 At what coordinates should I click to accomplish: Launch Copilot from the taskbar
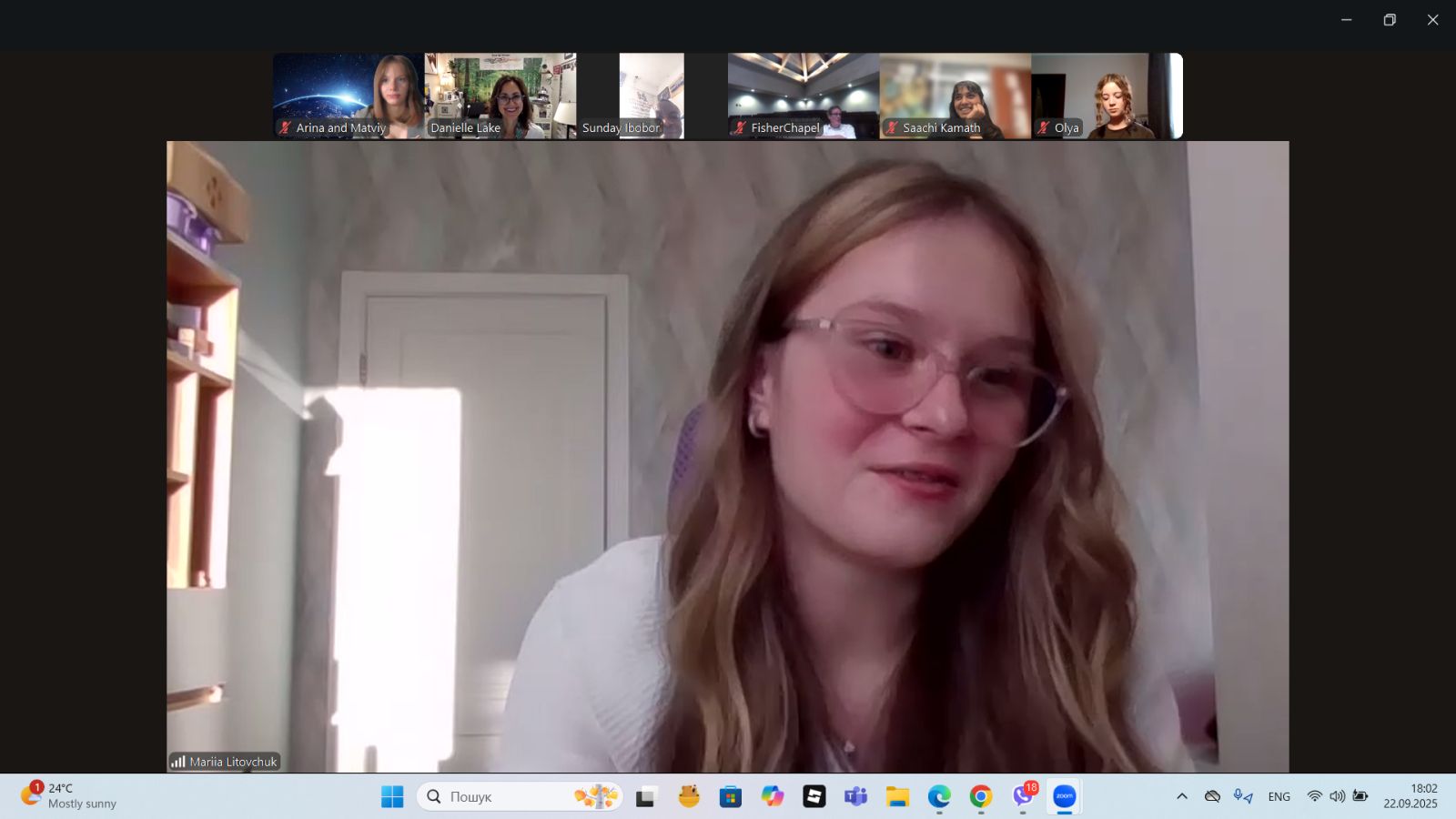click(x=773, y=796)
